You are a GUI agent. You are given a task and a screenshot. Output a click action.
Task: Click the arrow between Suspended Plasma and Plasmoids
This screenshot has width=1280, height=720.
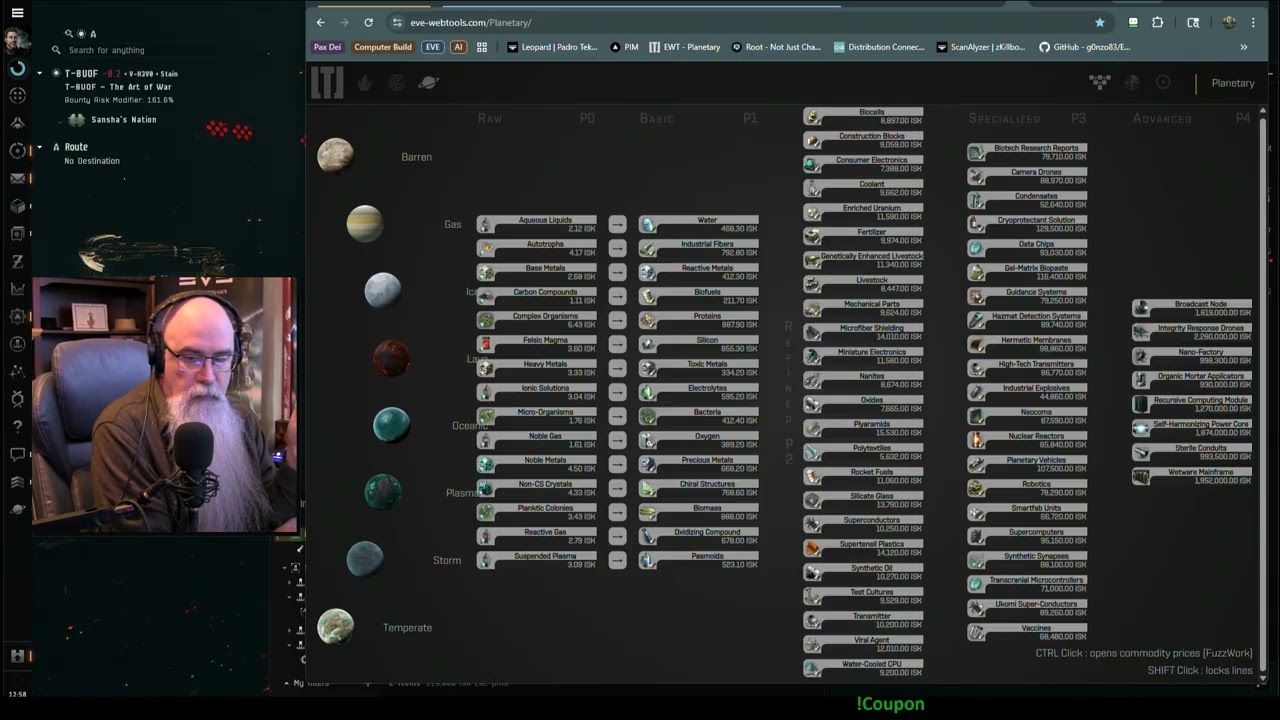(617, 560)
